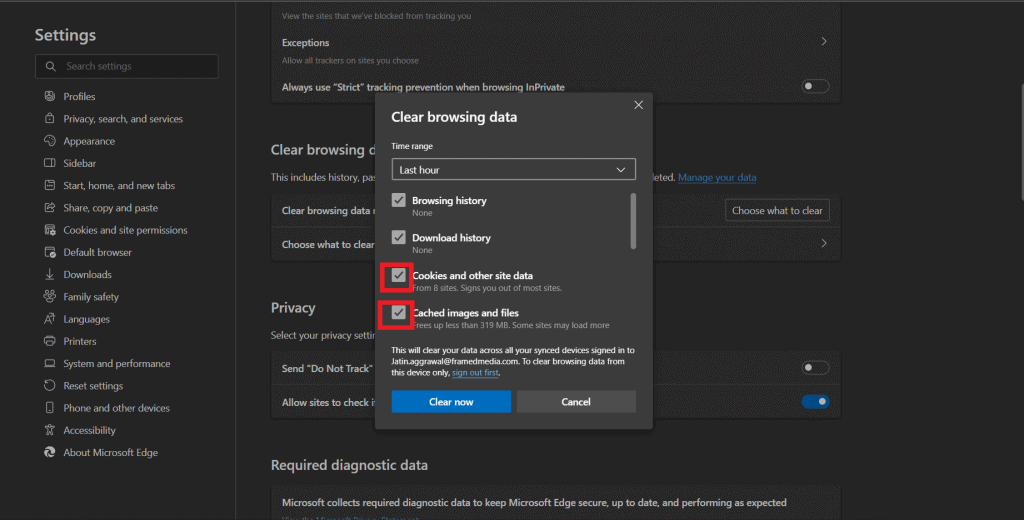Go to Printers settings
This screenshot has width=1024, height=520.
(80, 340)
